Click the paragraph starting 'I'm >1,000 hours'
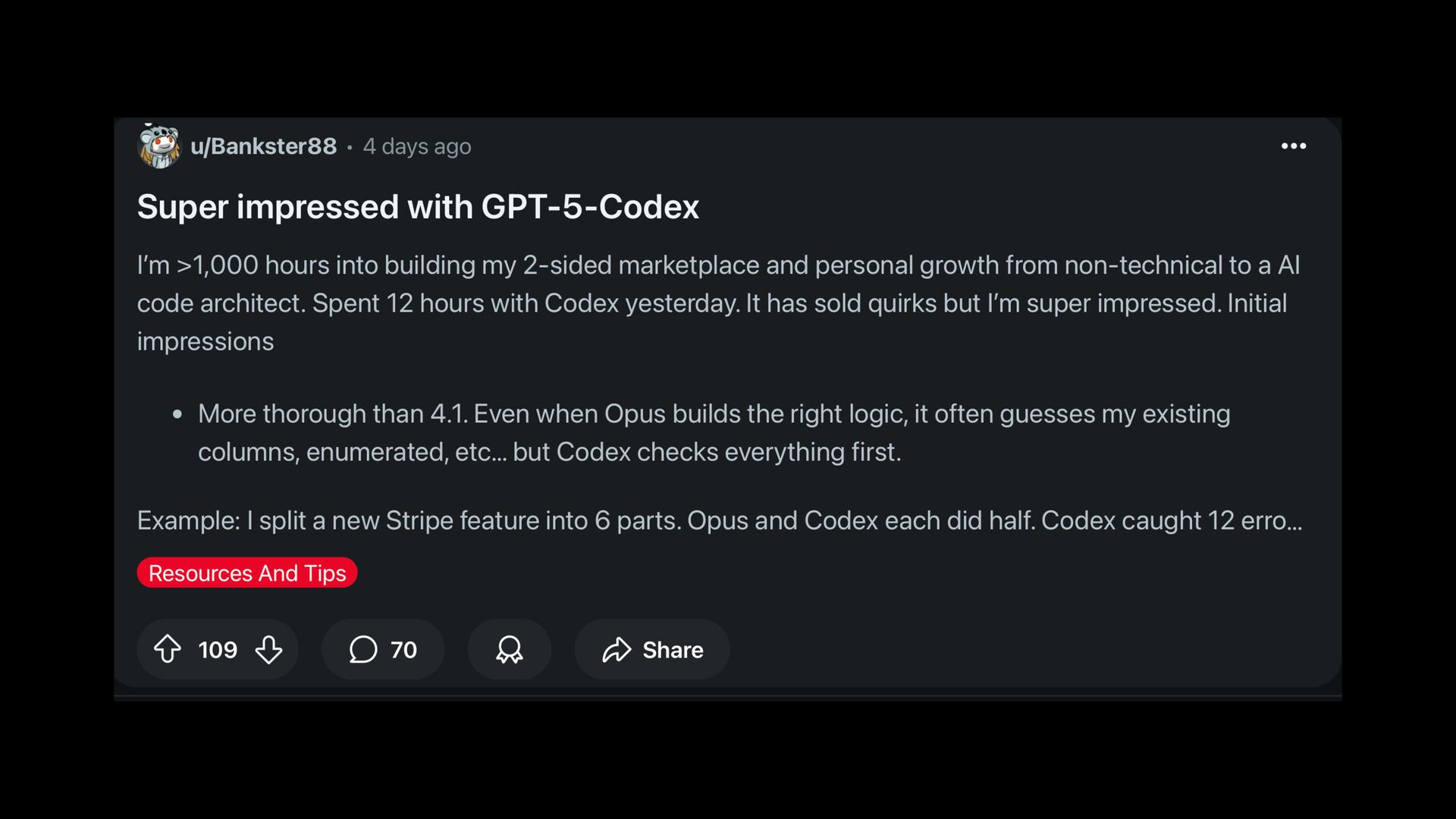 pyautogui.click(x=719, y=303)
